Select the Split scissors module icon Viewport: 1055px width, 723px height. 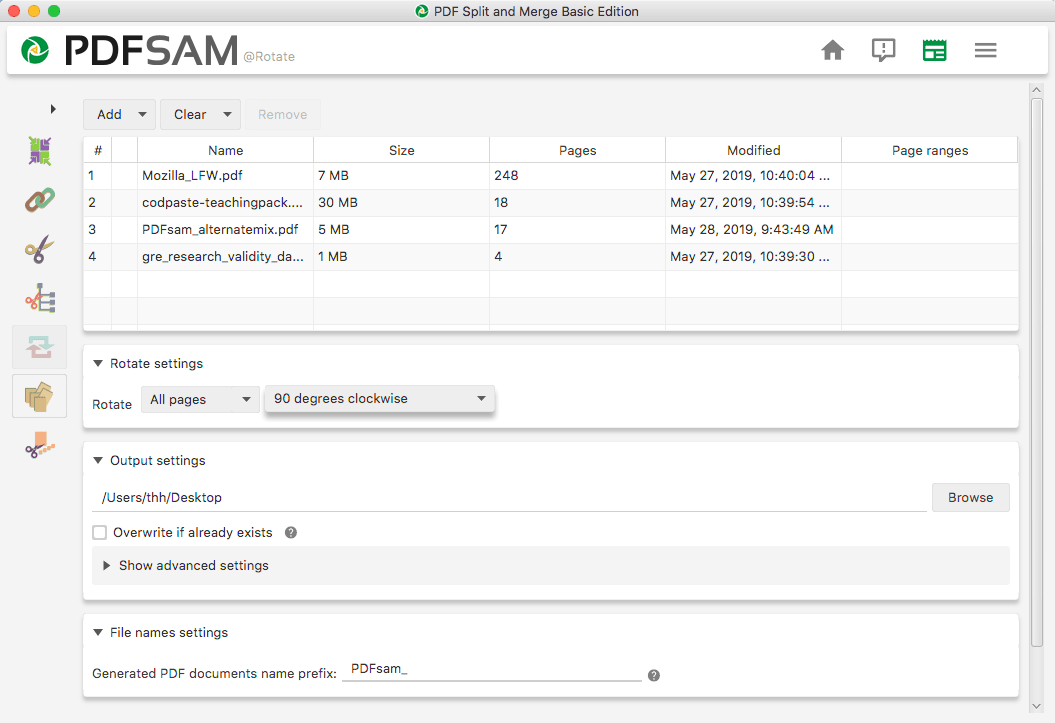pos(39,249)
